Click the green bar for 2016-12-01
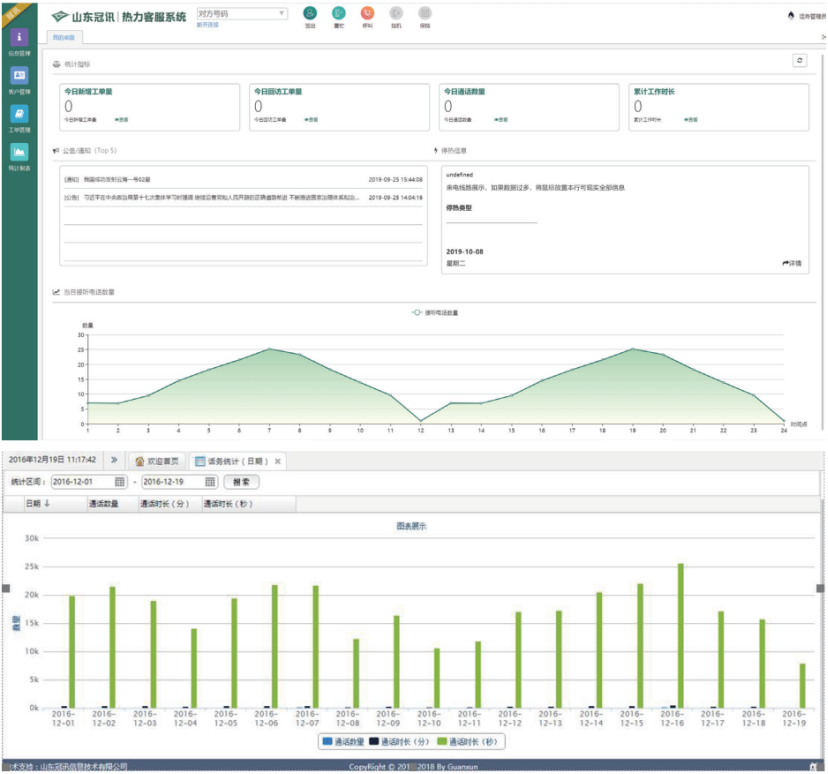The image size is (828, 774). coord(72,652)
